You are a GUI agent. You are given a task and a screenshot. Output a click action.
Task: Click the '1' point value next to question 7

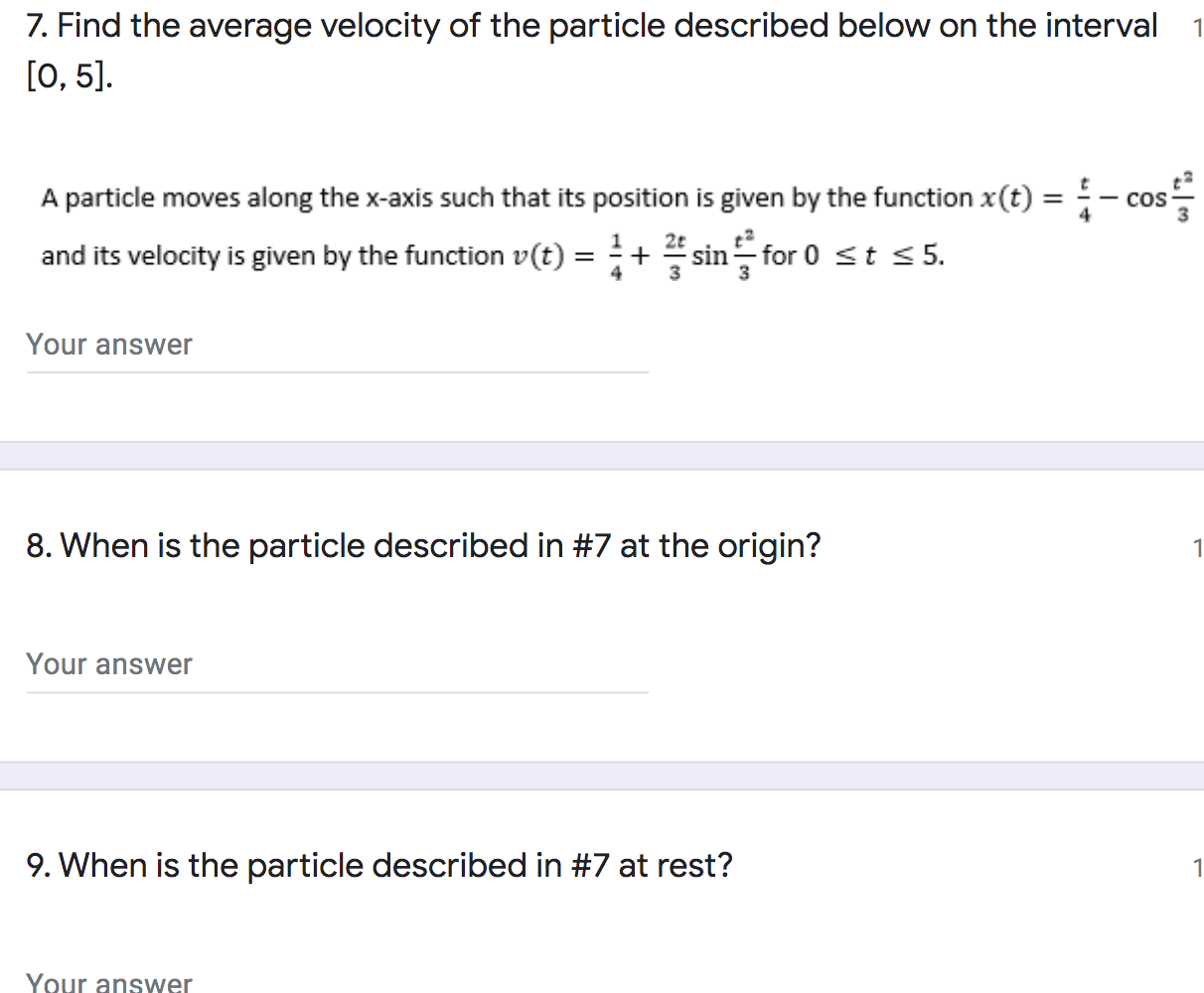click(1197, 27)
